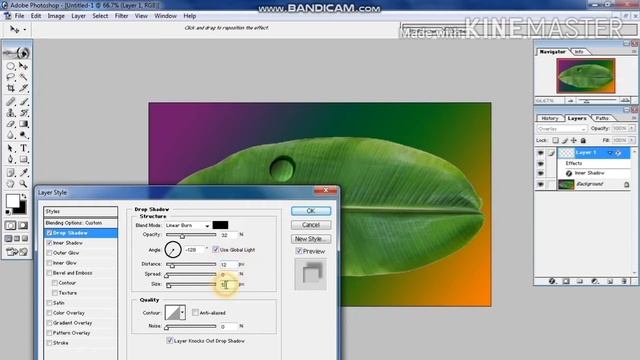
Task: Select the Eraser tool
Action: 11,124
